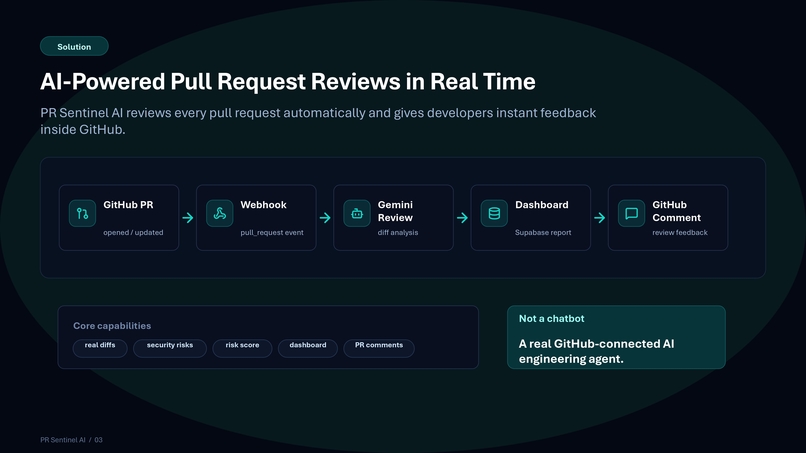806x453 pixels.
Task: Click the arrow between Gemini Review and Dashboard
Action: [462, 218]
